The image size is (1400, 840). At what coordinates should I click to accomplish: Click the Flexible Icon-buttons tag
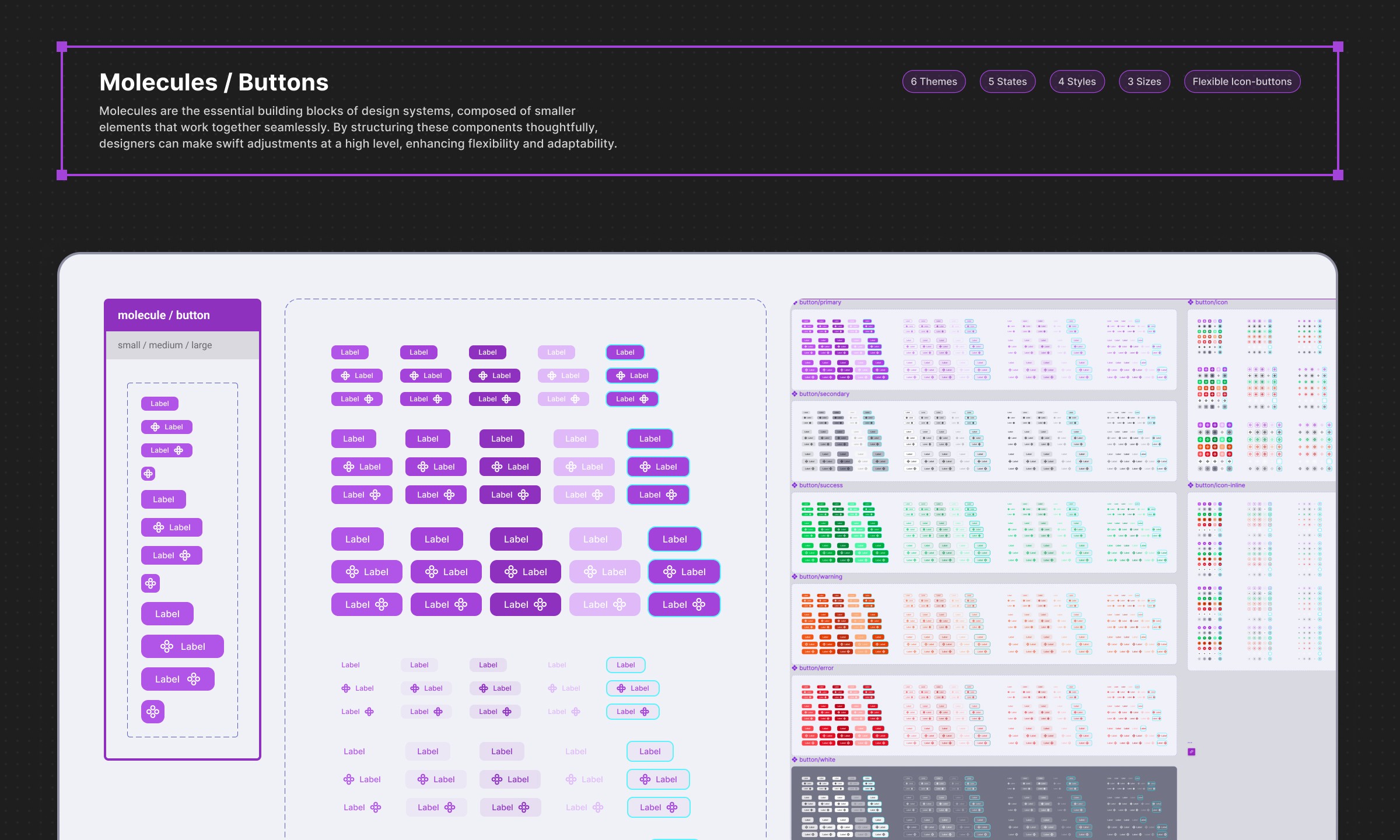pyautogui.click(x=1242, y=82)
